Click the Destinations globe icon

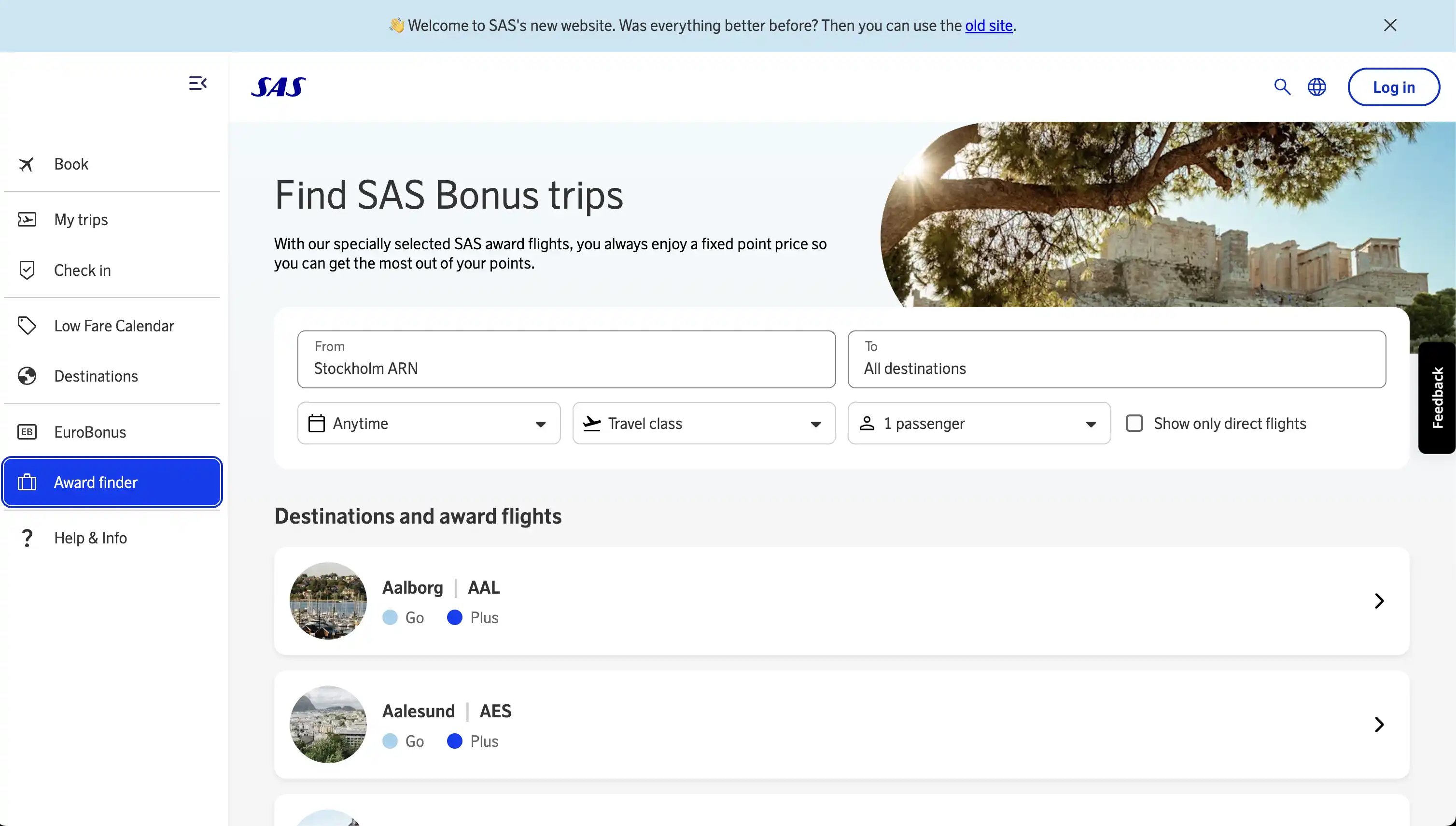27,376
